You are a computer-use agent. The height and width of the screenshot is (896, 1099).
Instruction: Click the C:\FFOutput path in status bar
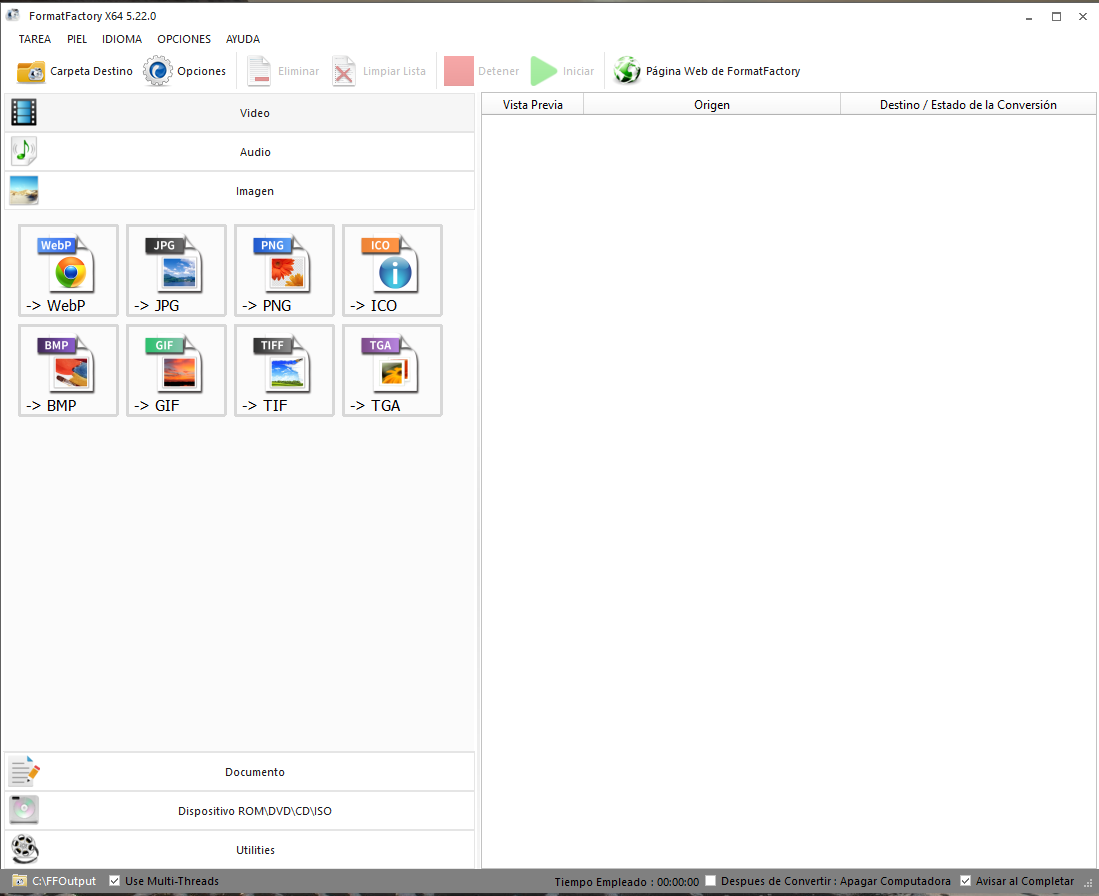pyautogui.click(x=64, y=881)
